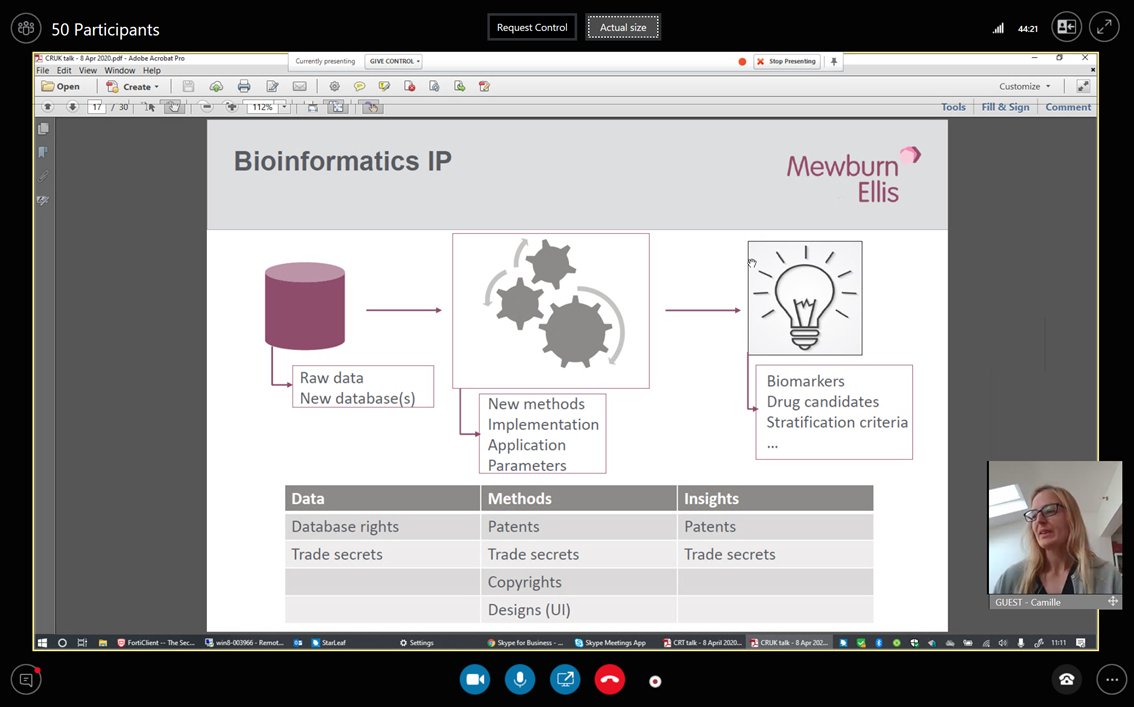The width and height of the screenshot is (1134, 707).
Task: Open the Comment pane
Action: (x=1067, y=107)
